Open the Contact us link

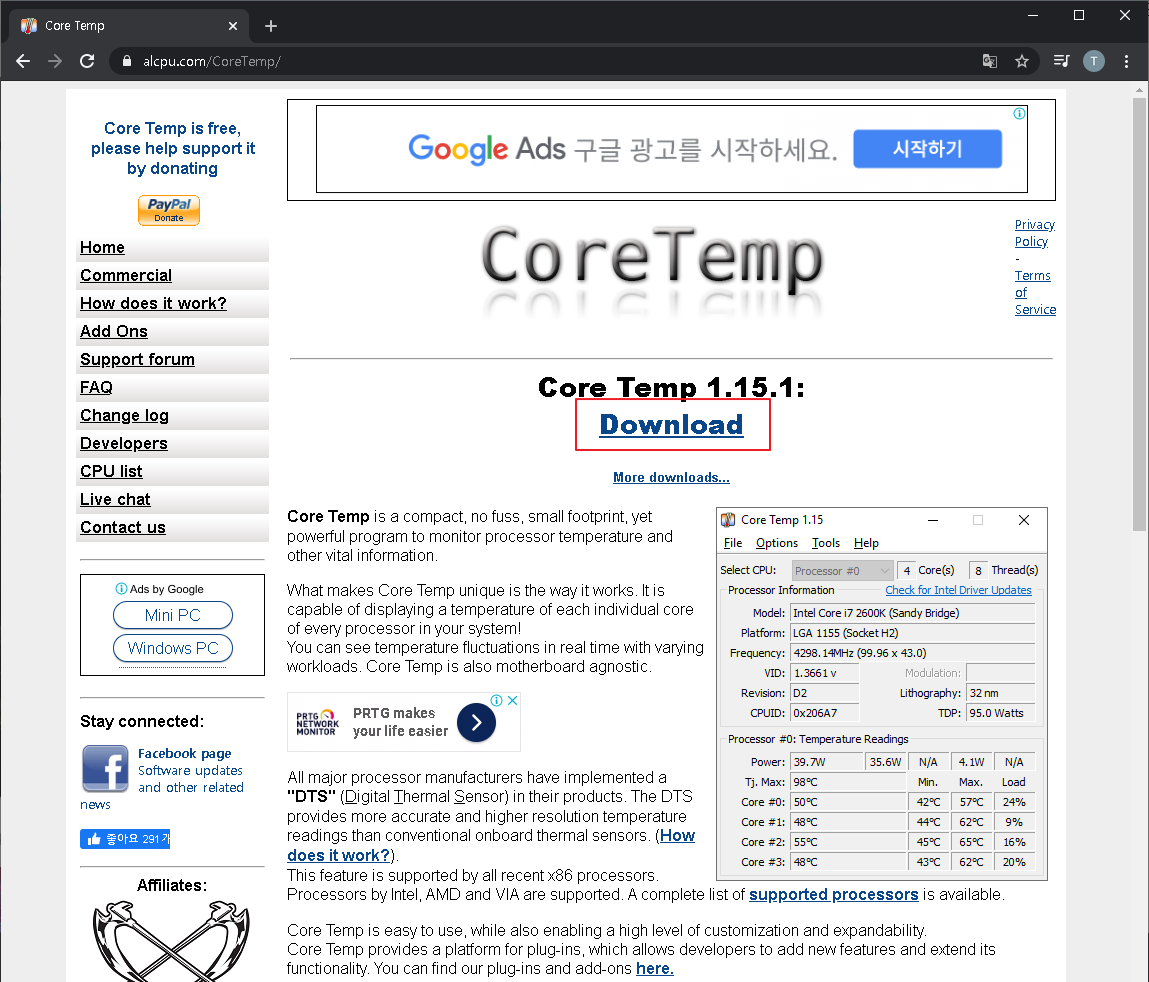pyautogui.click(x=122, y=527)
